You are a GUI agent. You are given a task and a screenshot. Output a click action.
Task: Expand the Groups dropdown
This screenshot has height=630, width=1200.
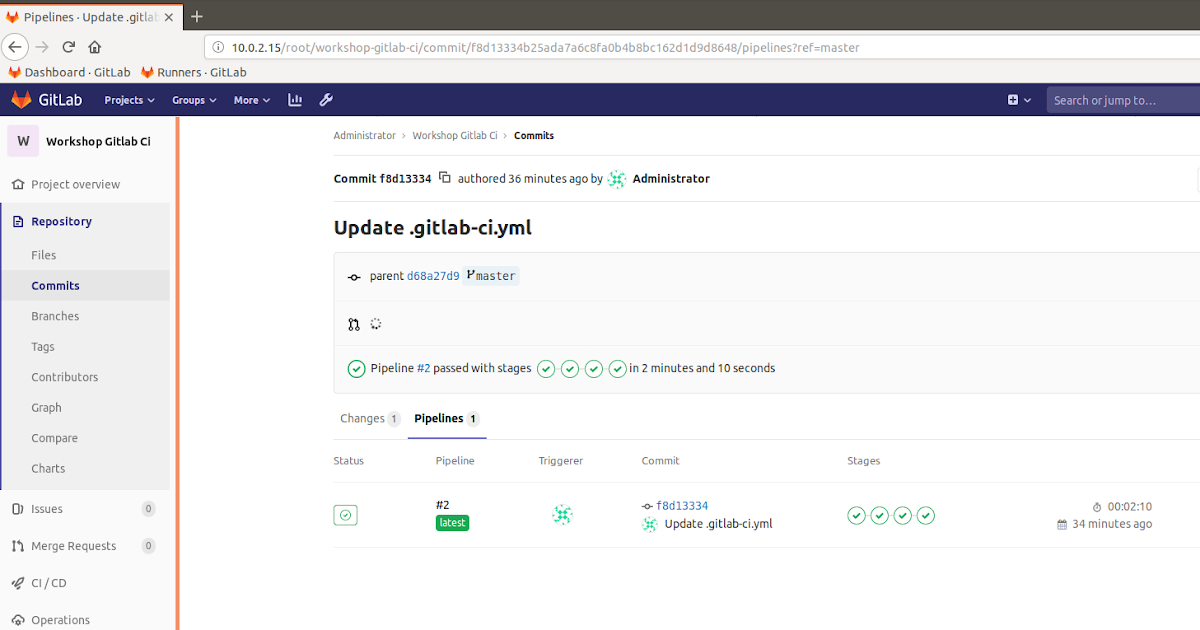pyautogui.click(x=193, y=99)
